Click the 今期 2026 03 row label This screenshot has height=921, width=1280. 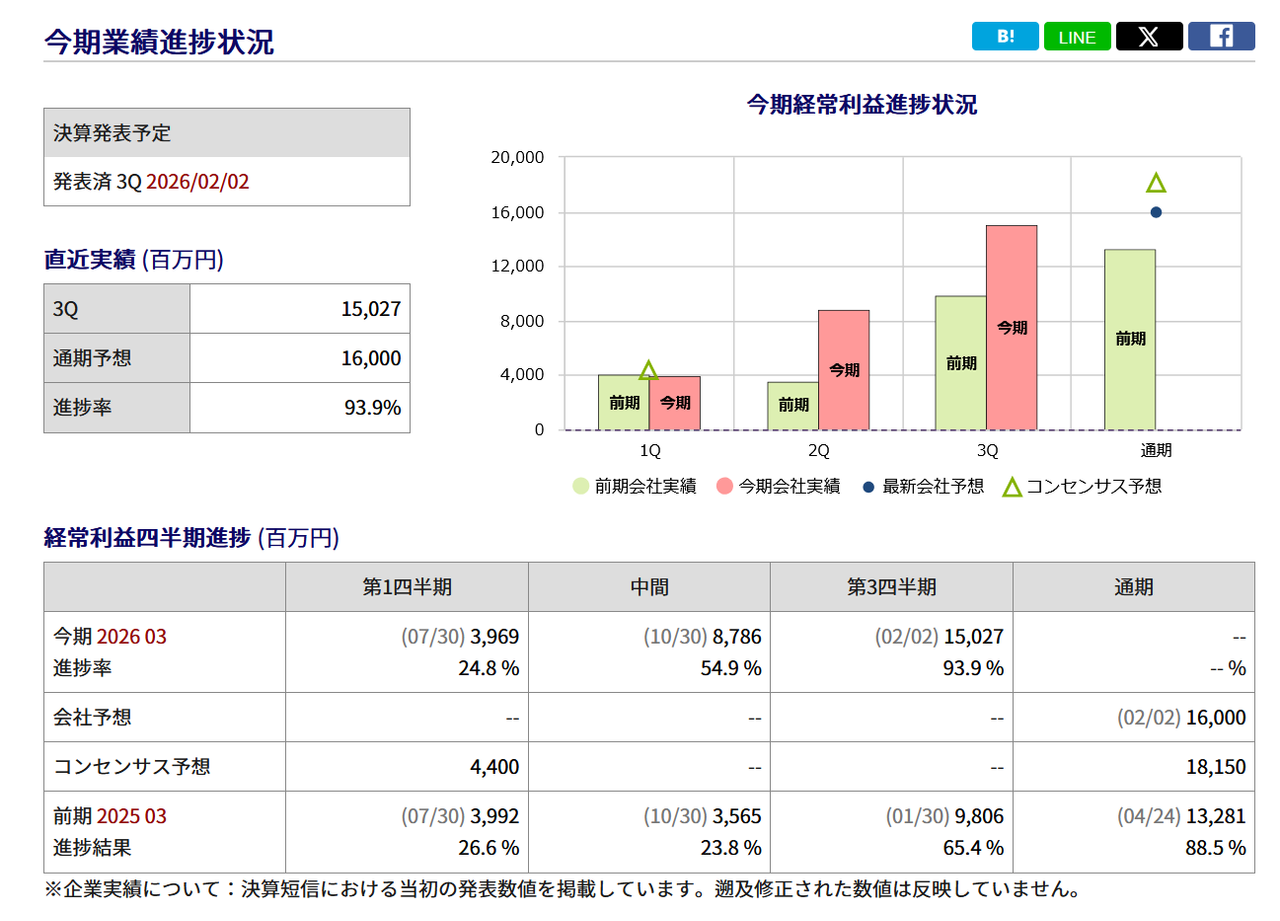pyautogui.click(x=110, y=637)
